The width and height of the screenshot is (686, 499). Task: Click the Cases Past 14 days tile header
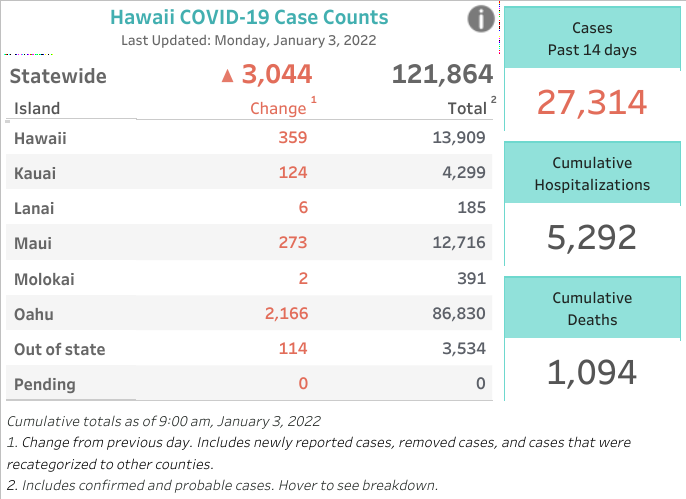click(592, 38)
